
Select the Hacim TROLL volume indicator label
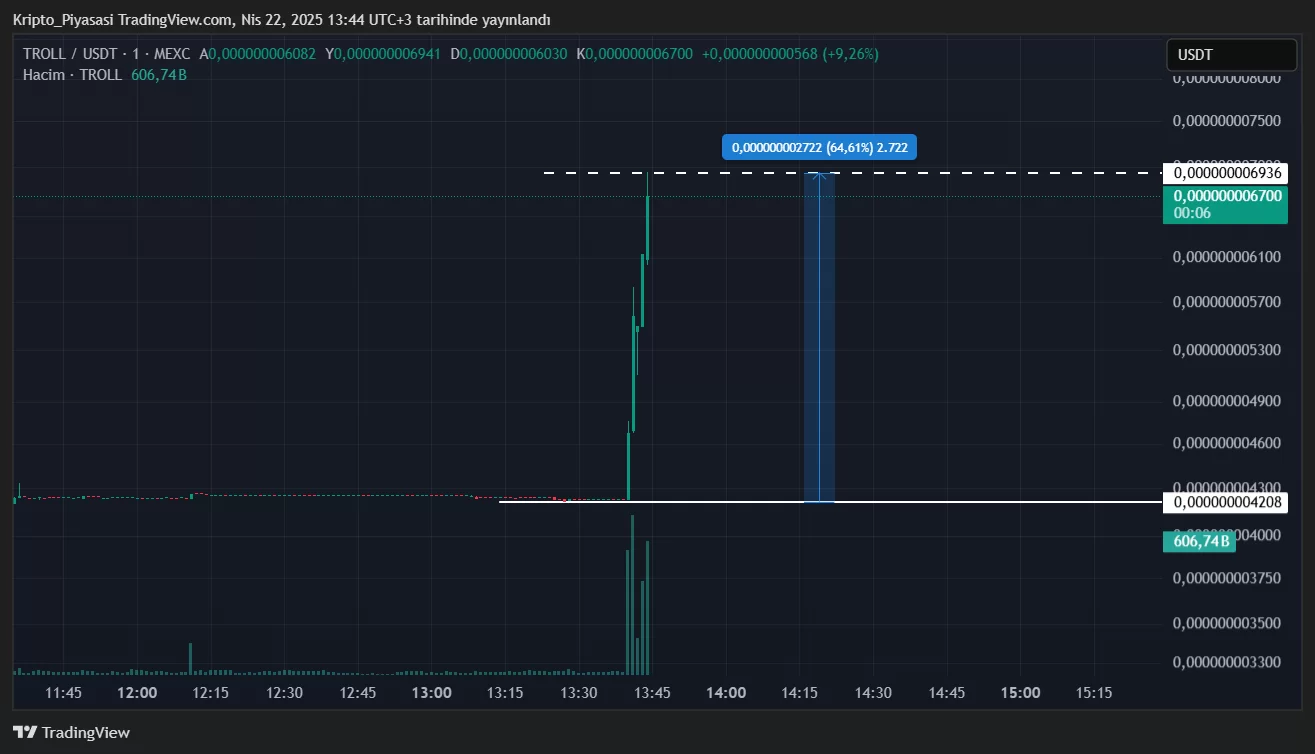point(72,75)
